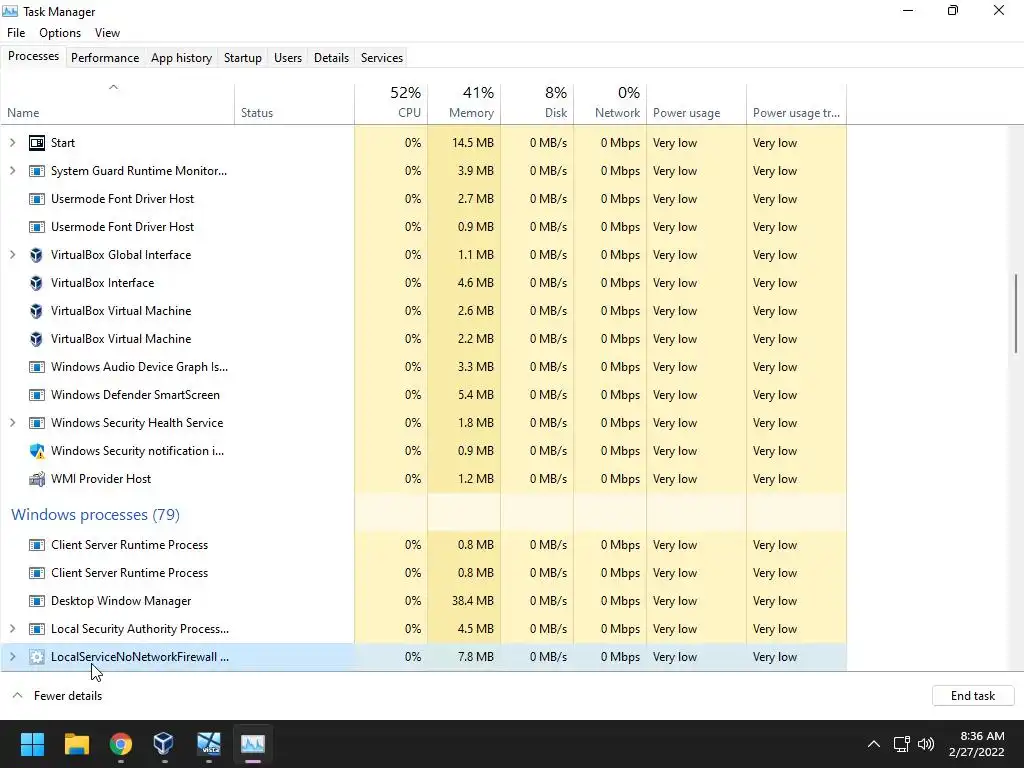Click the System Guard Runtime Monitor icon
Image resolution: width=1024 pixels, height=768 pixels.
[x=37, y=170]
